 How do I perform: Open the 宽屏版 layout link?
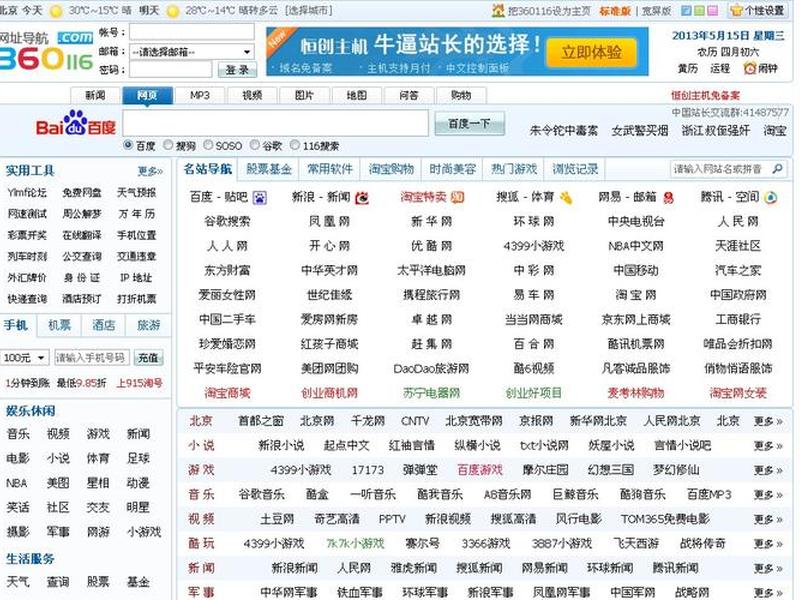(656, 11)
